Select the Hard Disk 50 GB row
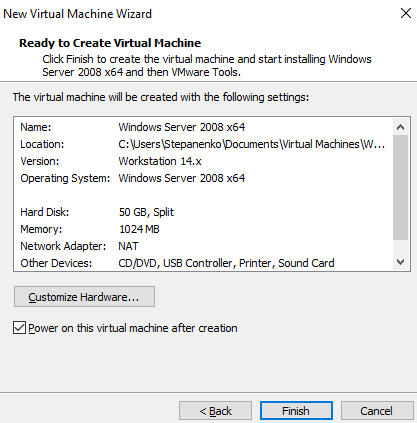Viewport: 417px width, 423px height. (203, 212)
